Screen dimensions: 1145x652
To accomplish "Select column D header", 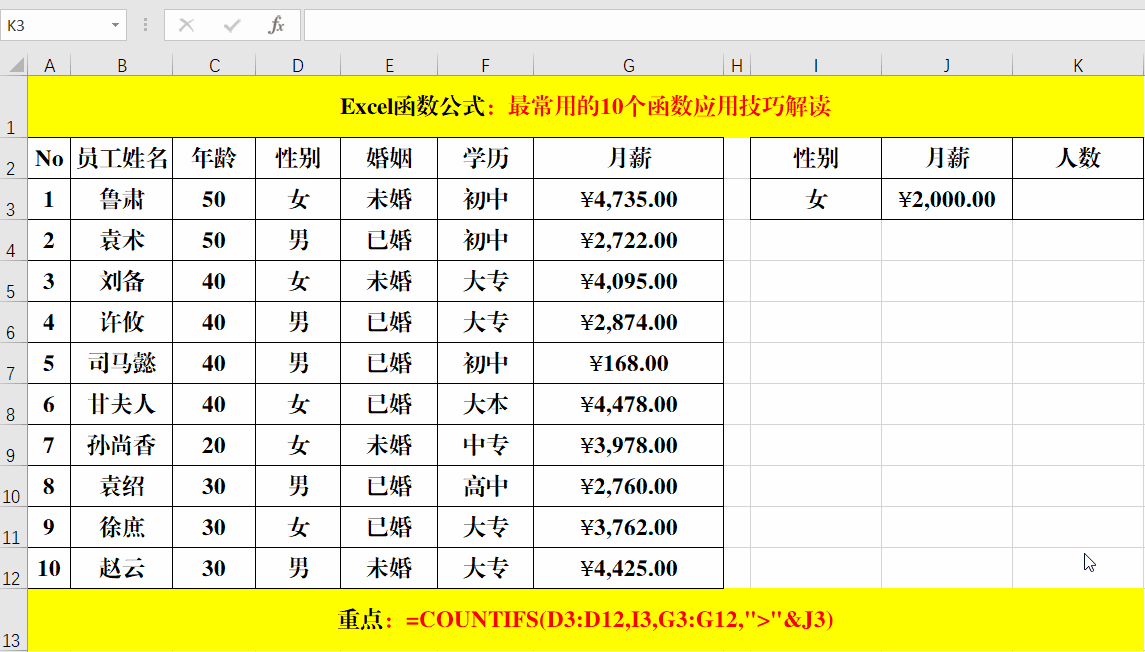I will (298, 66).
